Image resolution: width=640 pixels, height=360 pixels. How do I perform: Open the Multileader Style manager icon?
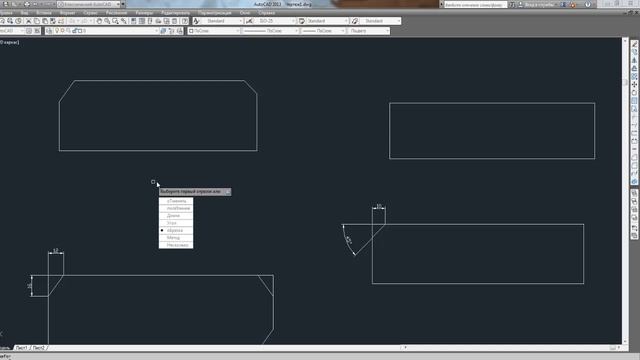tap(354, 21)
